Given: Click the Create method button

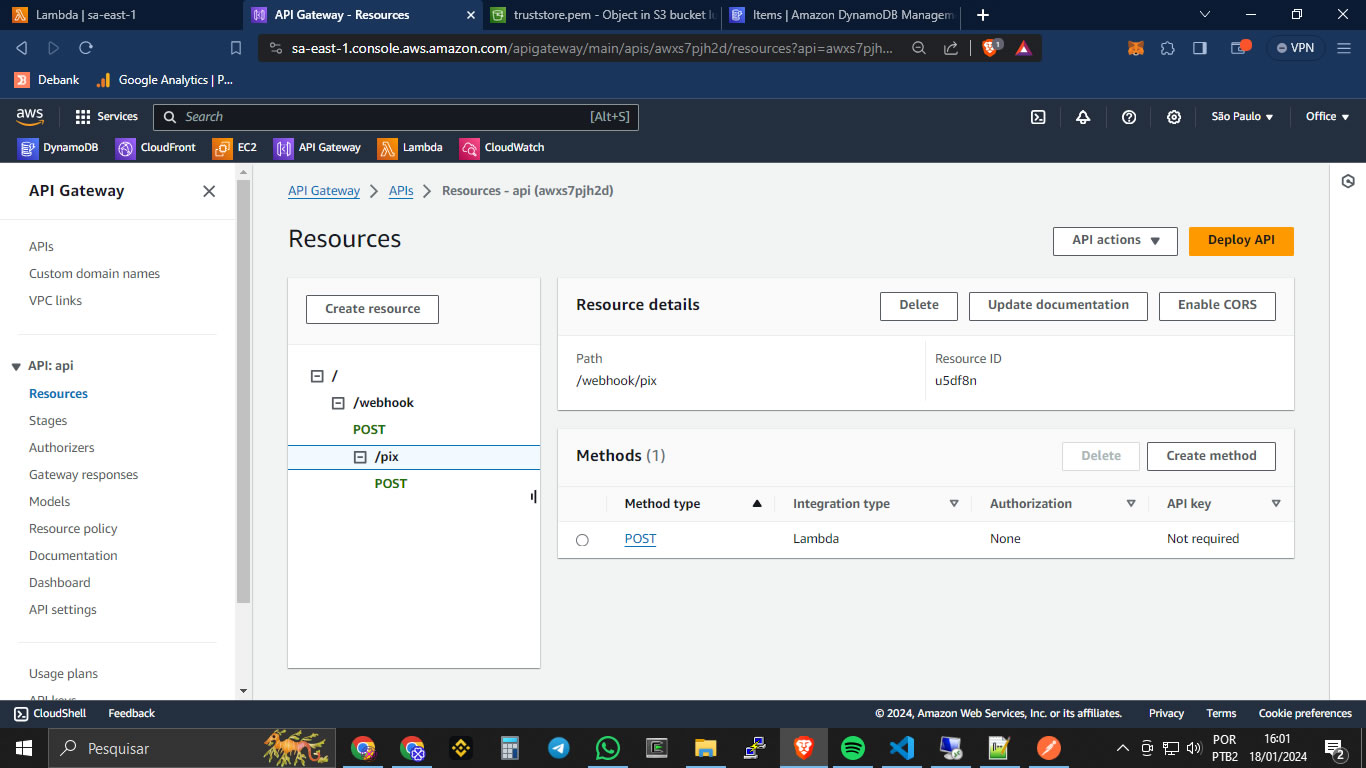Looking at the screenshot, I should [1211, 456].
